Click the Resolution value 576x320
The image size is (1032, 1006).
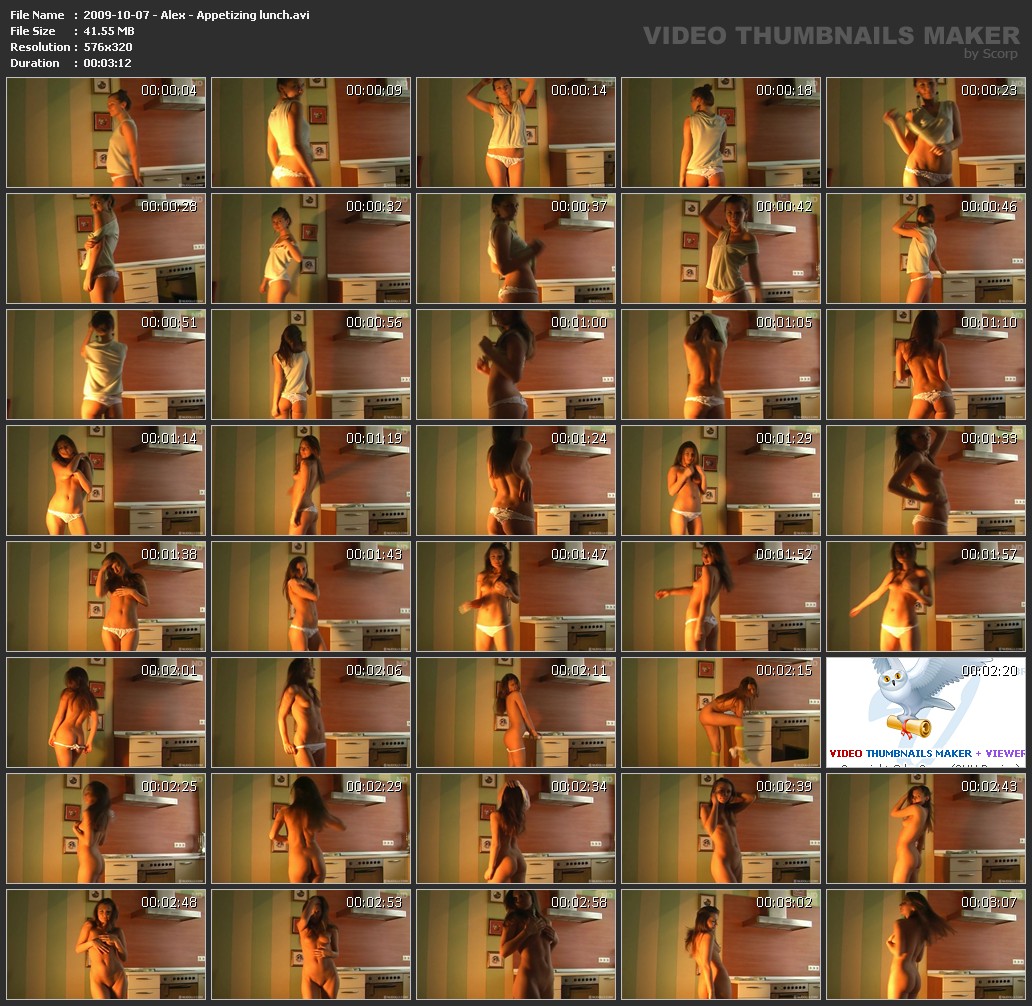(108, 47)
